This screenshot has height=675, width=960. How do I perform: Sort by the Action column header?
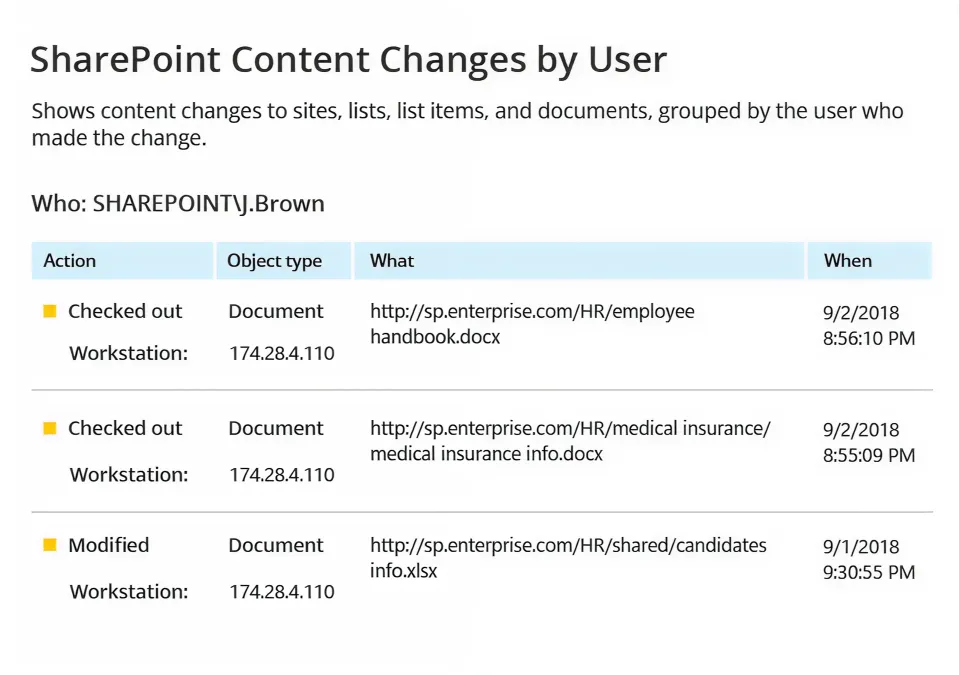click(x=70, y=261)
